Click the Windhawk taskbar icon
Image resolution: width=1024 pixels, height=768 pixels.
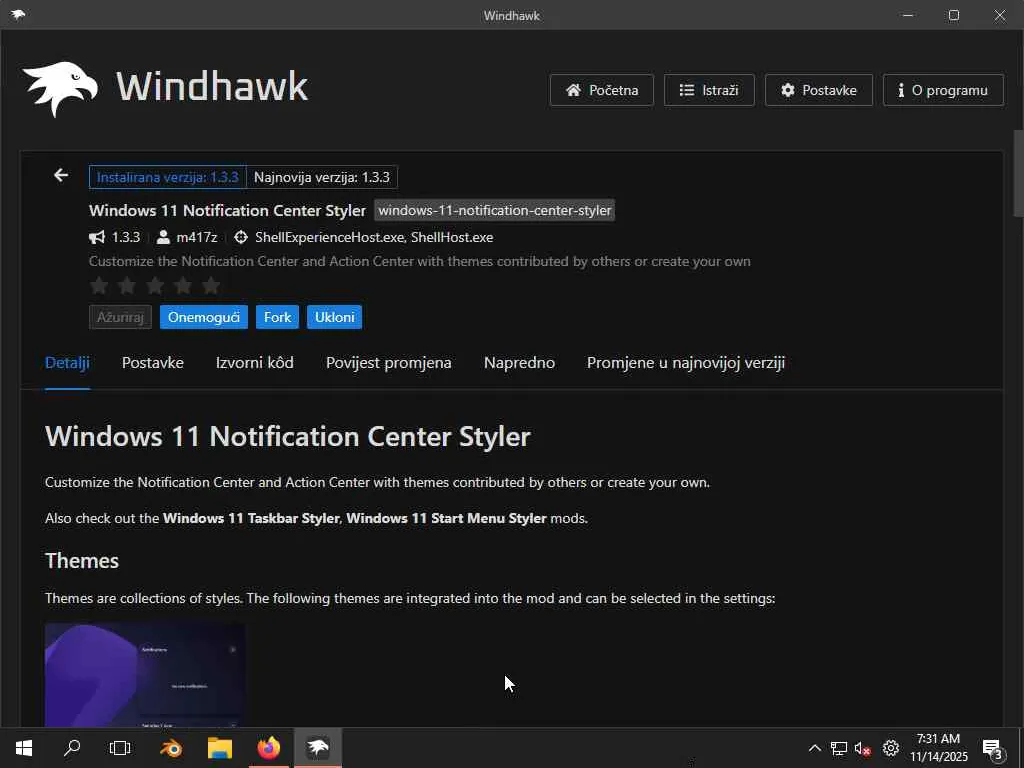point(318,748)
